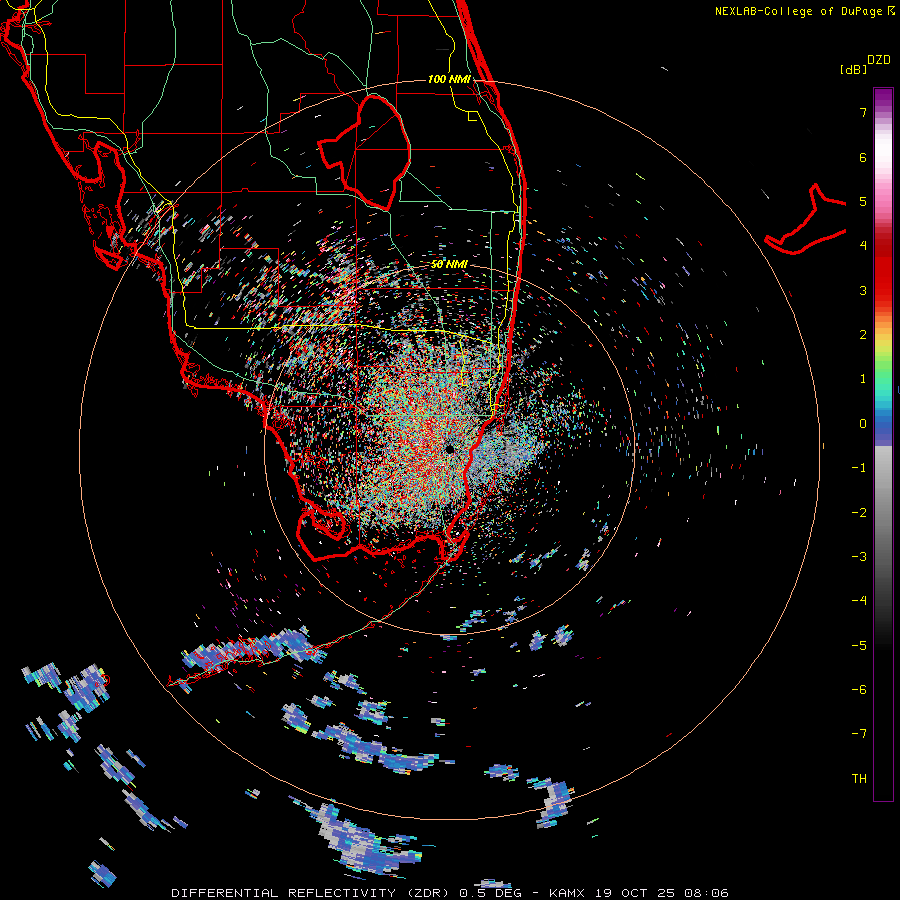Screen dimensions: 900x900
Task: Click the 50 NMI range ring label
Action: click(x=449, y=265)
